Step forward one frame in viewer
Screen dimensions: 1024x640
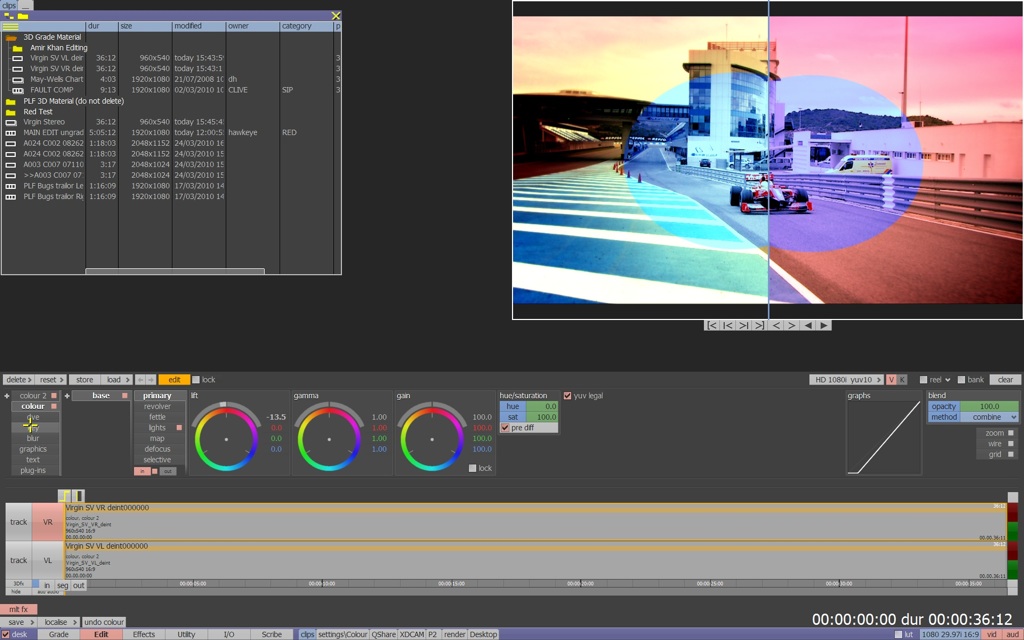coord(792,325)
